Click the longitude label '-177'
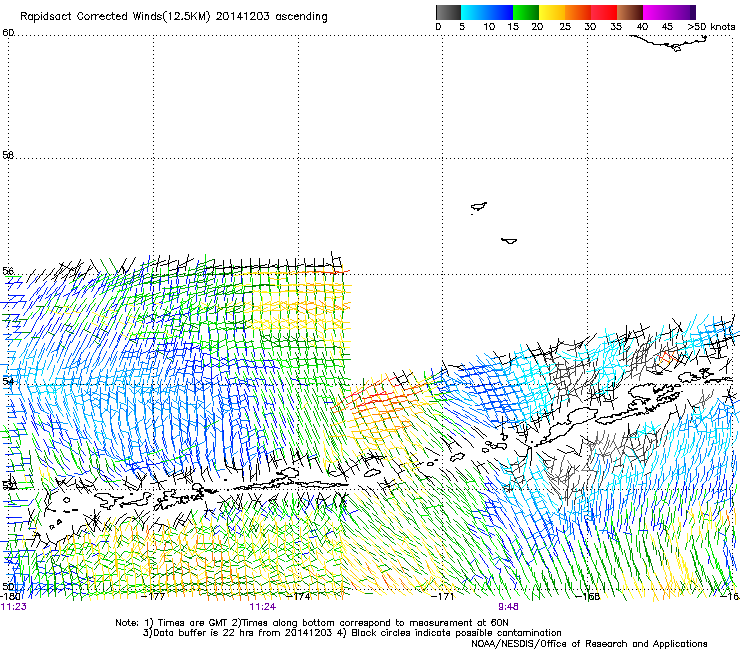The width and height of the screenshot is (740, 650). point(153,596)
